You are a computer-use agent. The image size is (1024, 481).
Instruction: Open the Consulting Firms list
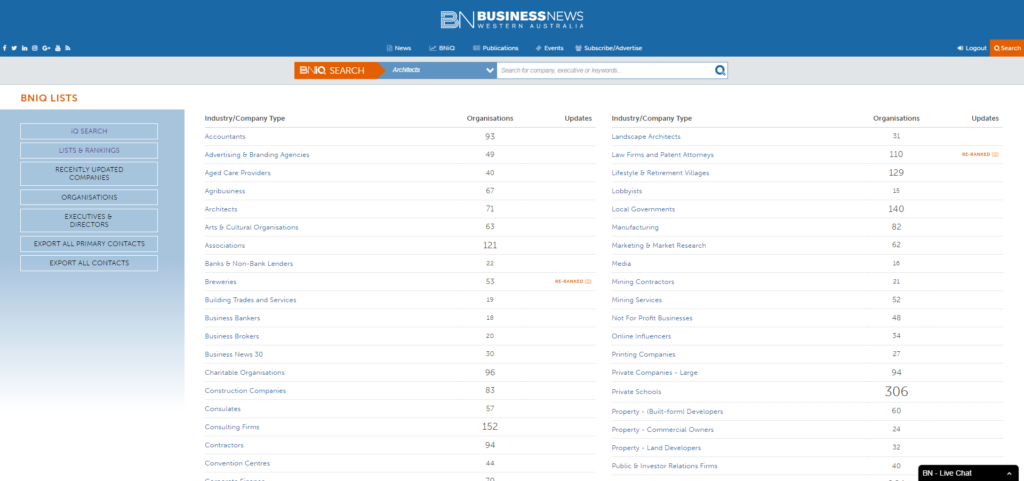(x=232, y=427)
